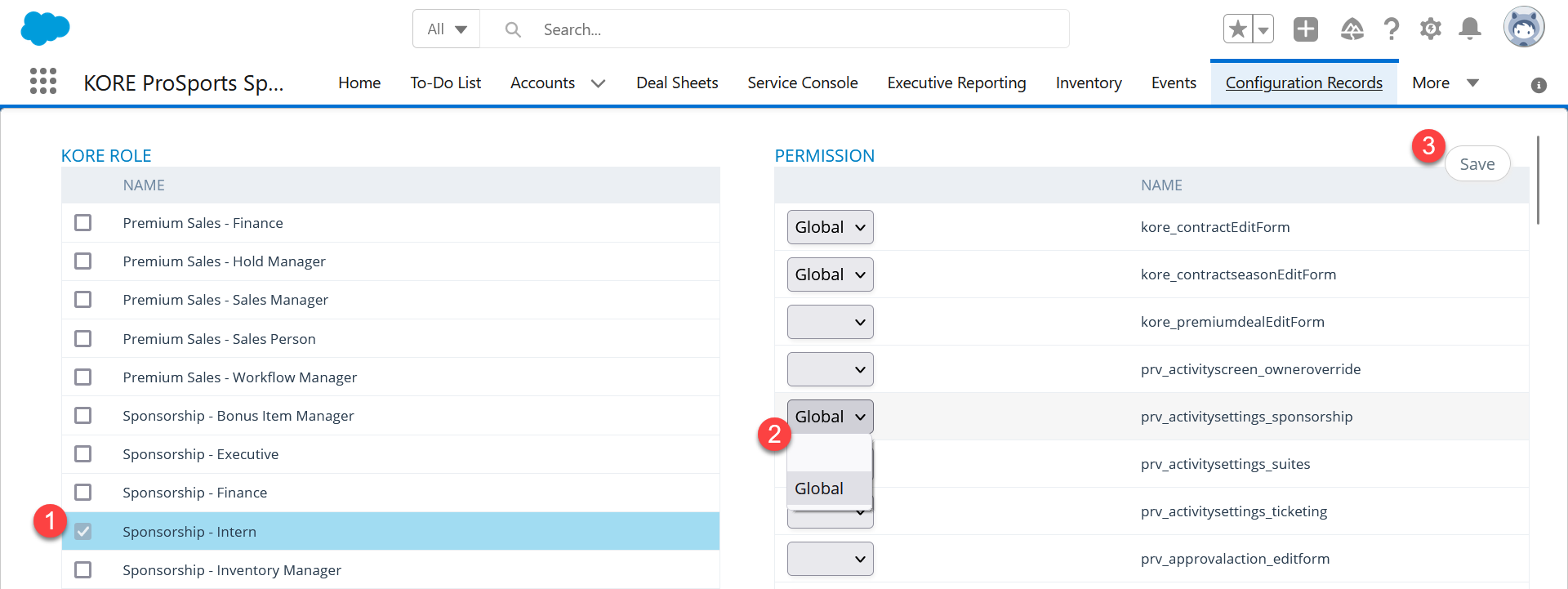
Task: Click the Save button
Action: [1477, 164]
